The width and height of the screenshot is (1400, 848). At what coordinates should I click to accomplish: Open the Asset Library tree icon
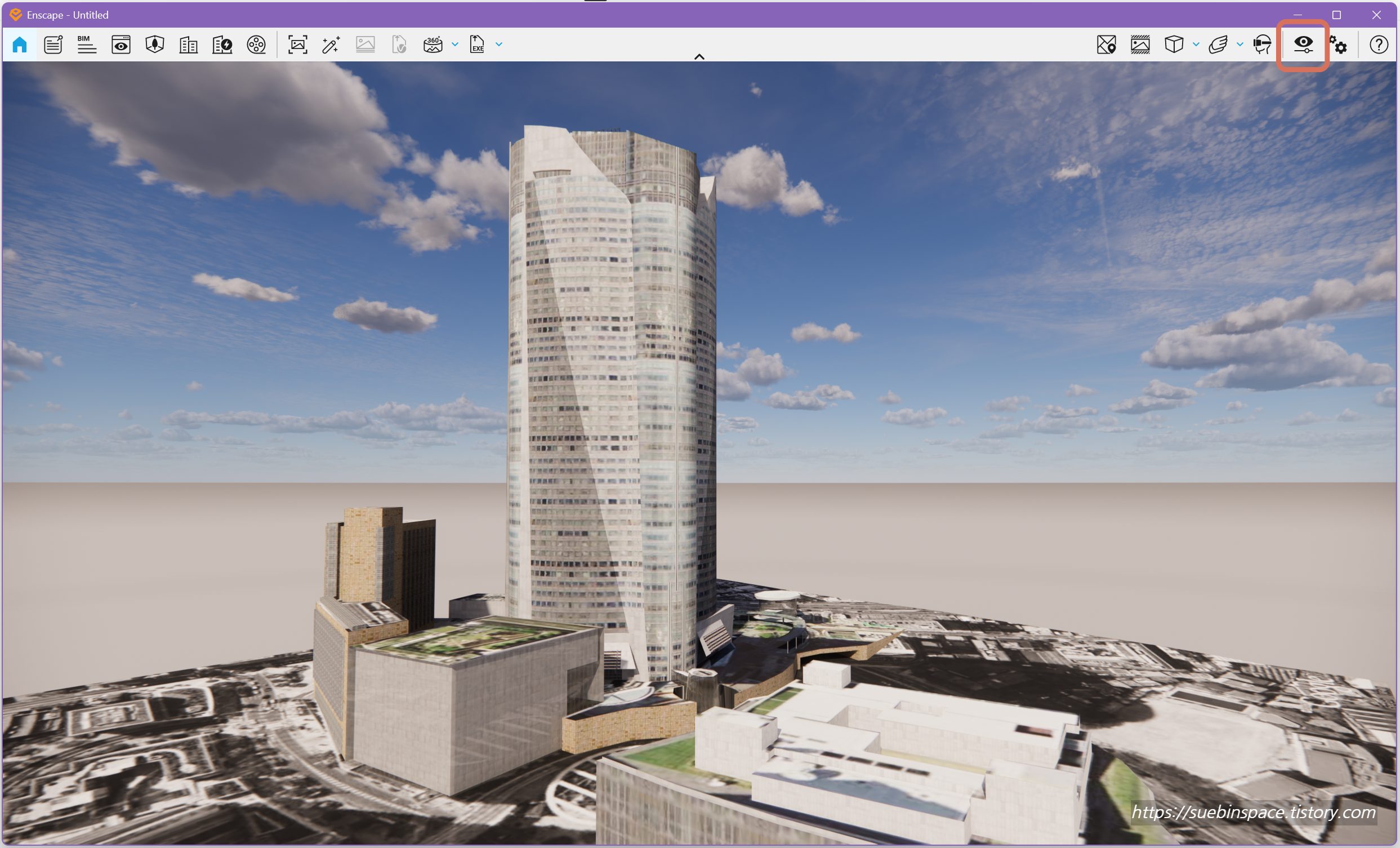click(154, 45)
